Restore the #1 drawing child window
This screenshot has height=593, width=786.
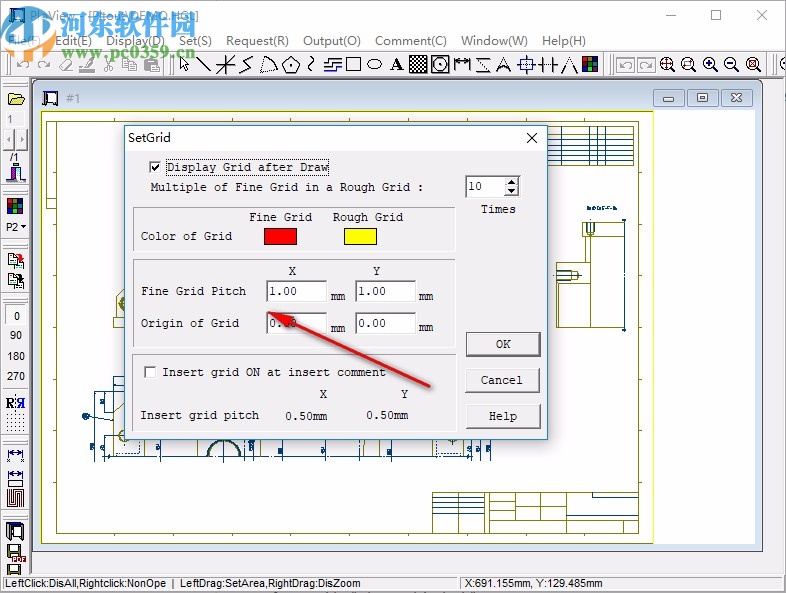(702, 98)
